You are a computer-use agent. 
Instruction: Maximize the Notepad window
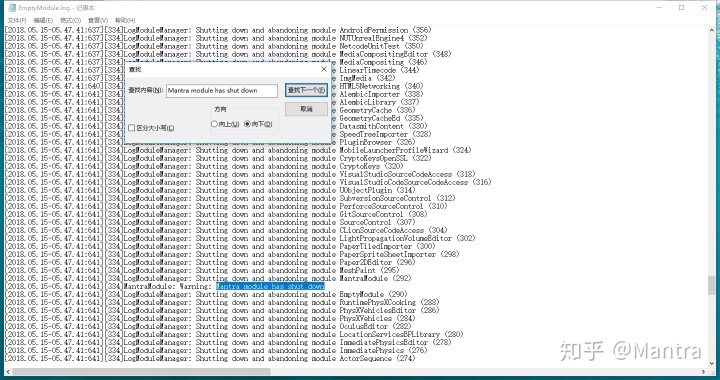click(681, 7)
